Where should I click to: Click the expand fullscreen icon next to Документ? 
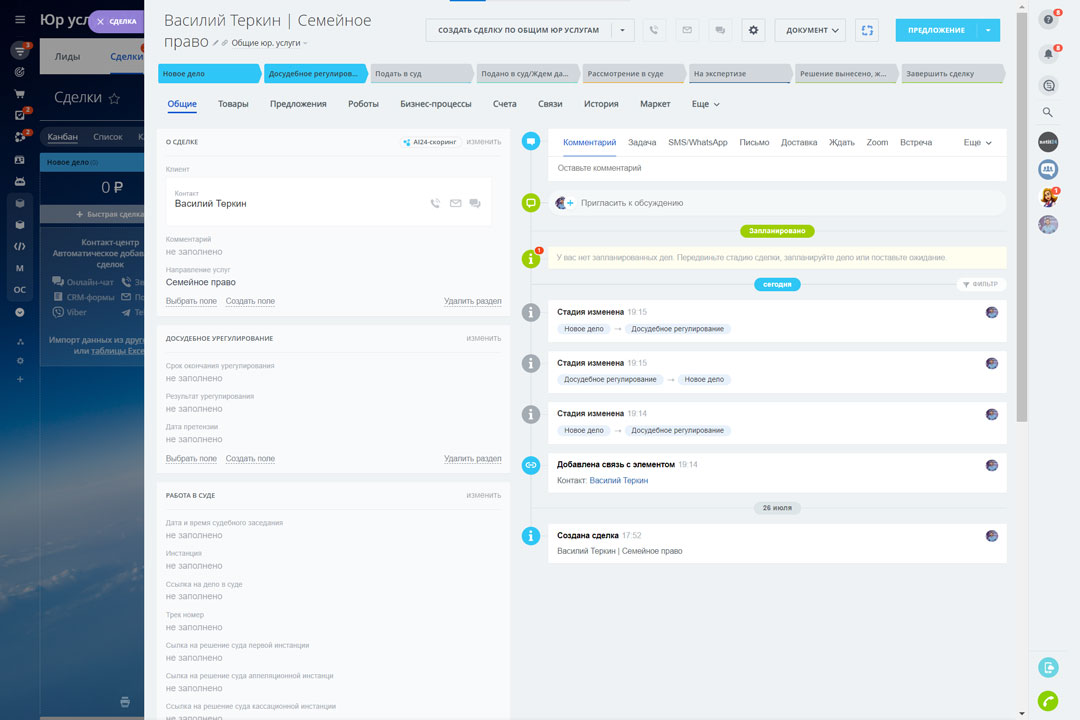pyautogui.click(x=866, y=30)
